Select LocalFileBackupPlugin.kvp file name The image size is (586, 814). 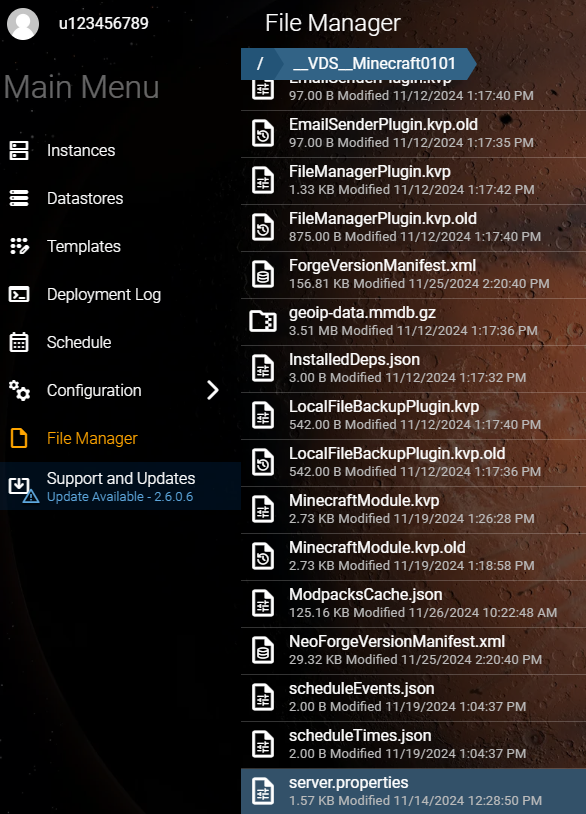384,406
